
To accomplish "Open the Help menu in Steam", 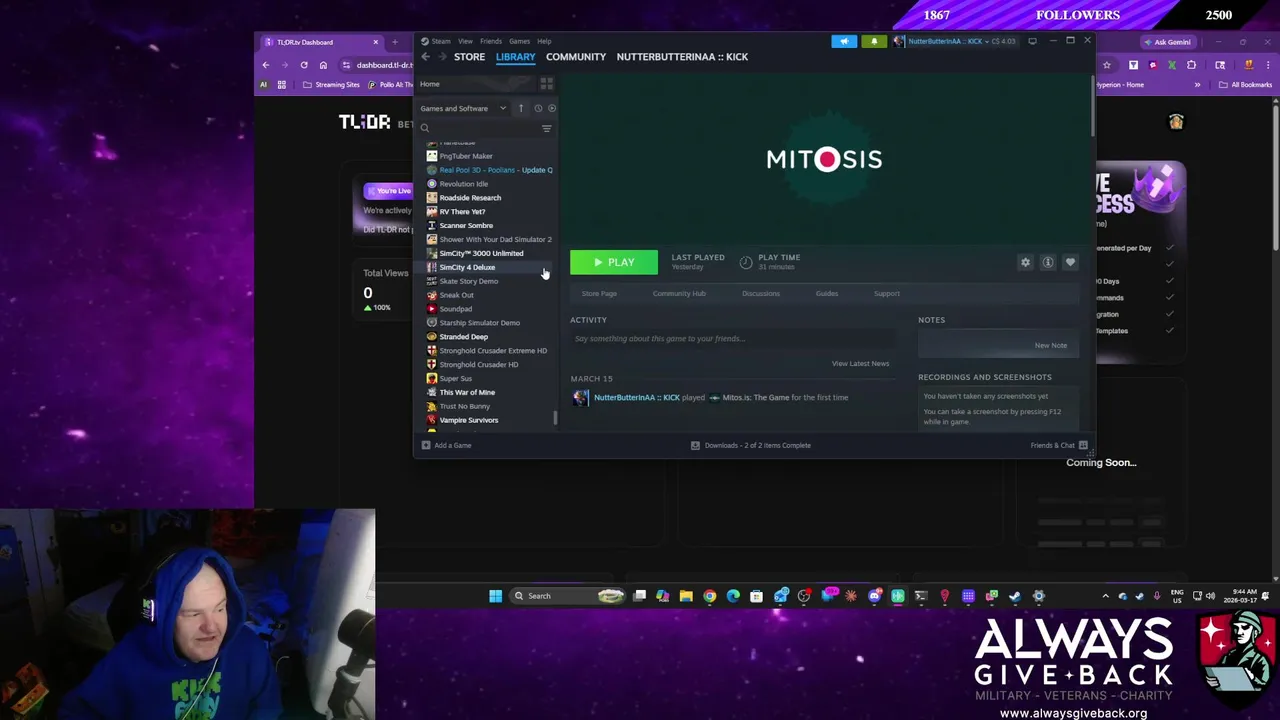I will coord(544,41).
